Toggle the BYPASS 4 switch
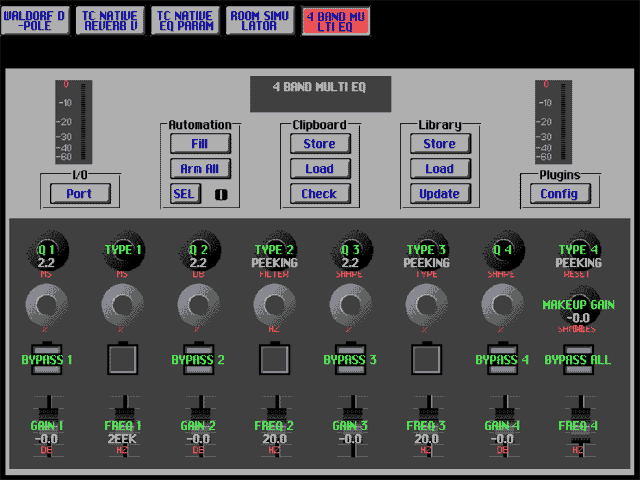The image size is (640, 480). (x=502, y=359)
